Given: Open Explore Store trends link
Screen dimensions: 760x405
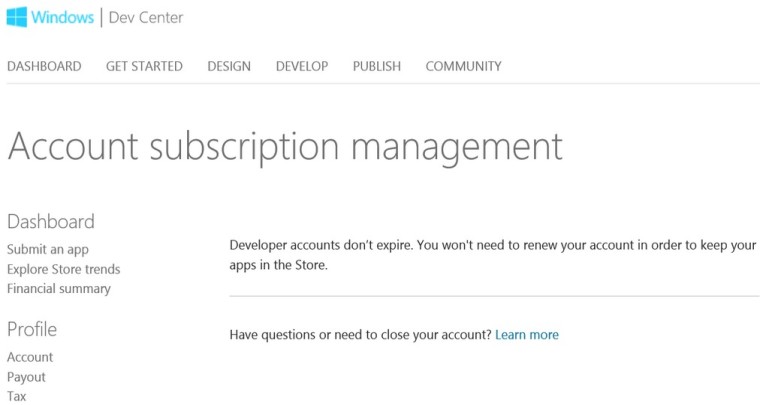Looking at the screenshot, I should [x=63, y=269].
